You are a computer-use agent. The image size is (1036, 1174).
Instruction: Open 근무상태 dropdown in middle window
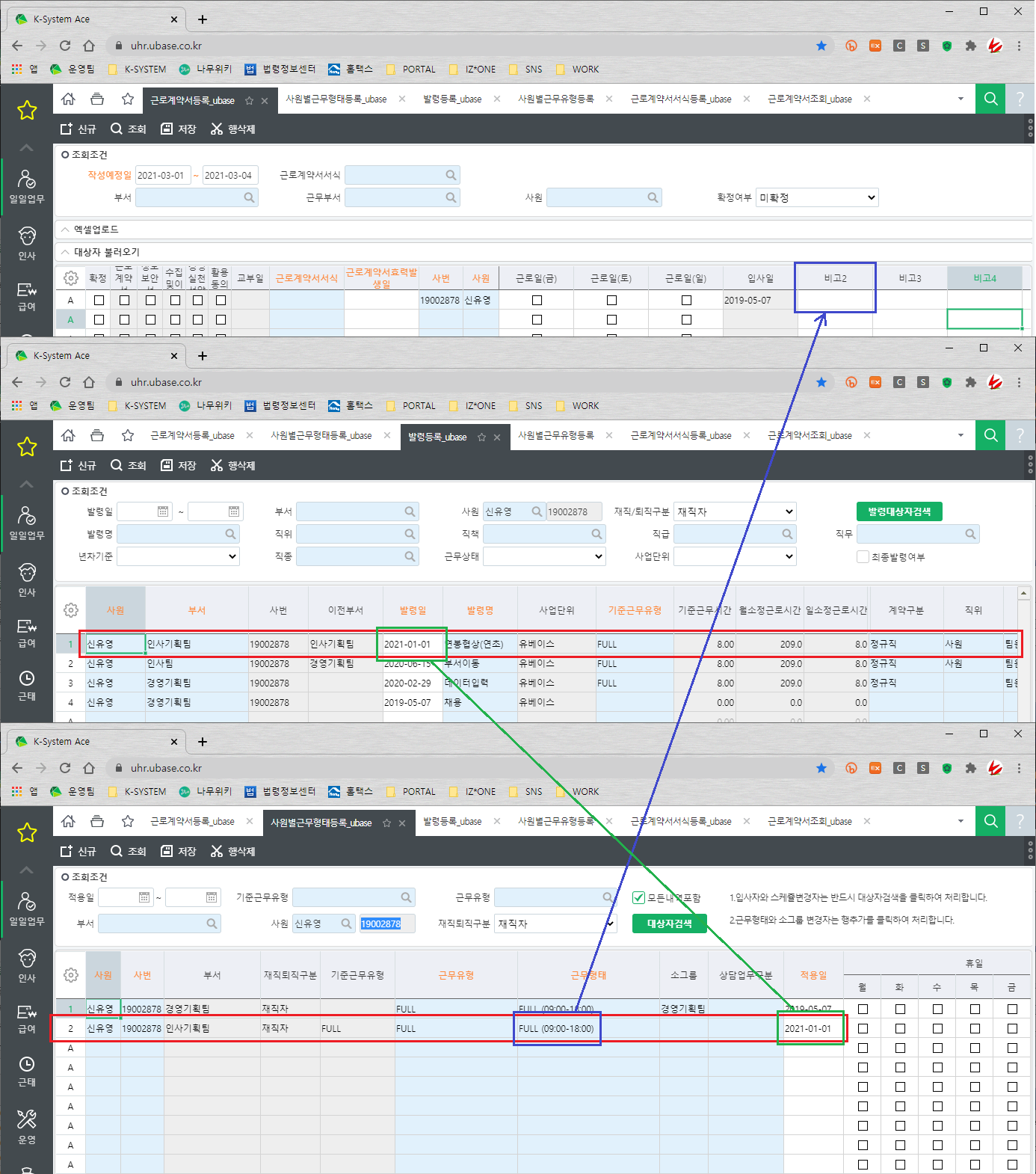click(x=544, y=556)
